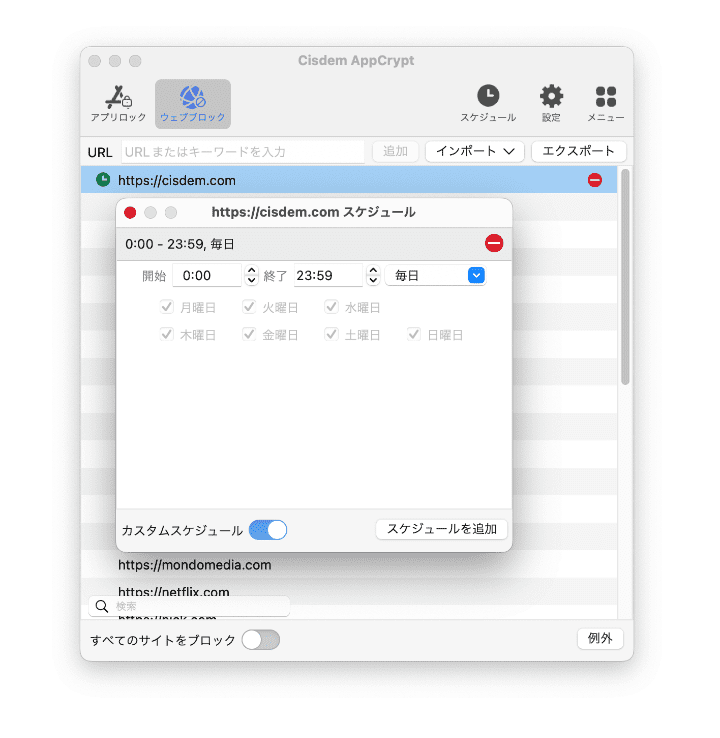Screen dimensions: 720x738
Task: Select https://mondomedia.com in the list
Action: (x=194, y=565)
